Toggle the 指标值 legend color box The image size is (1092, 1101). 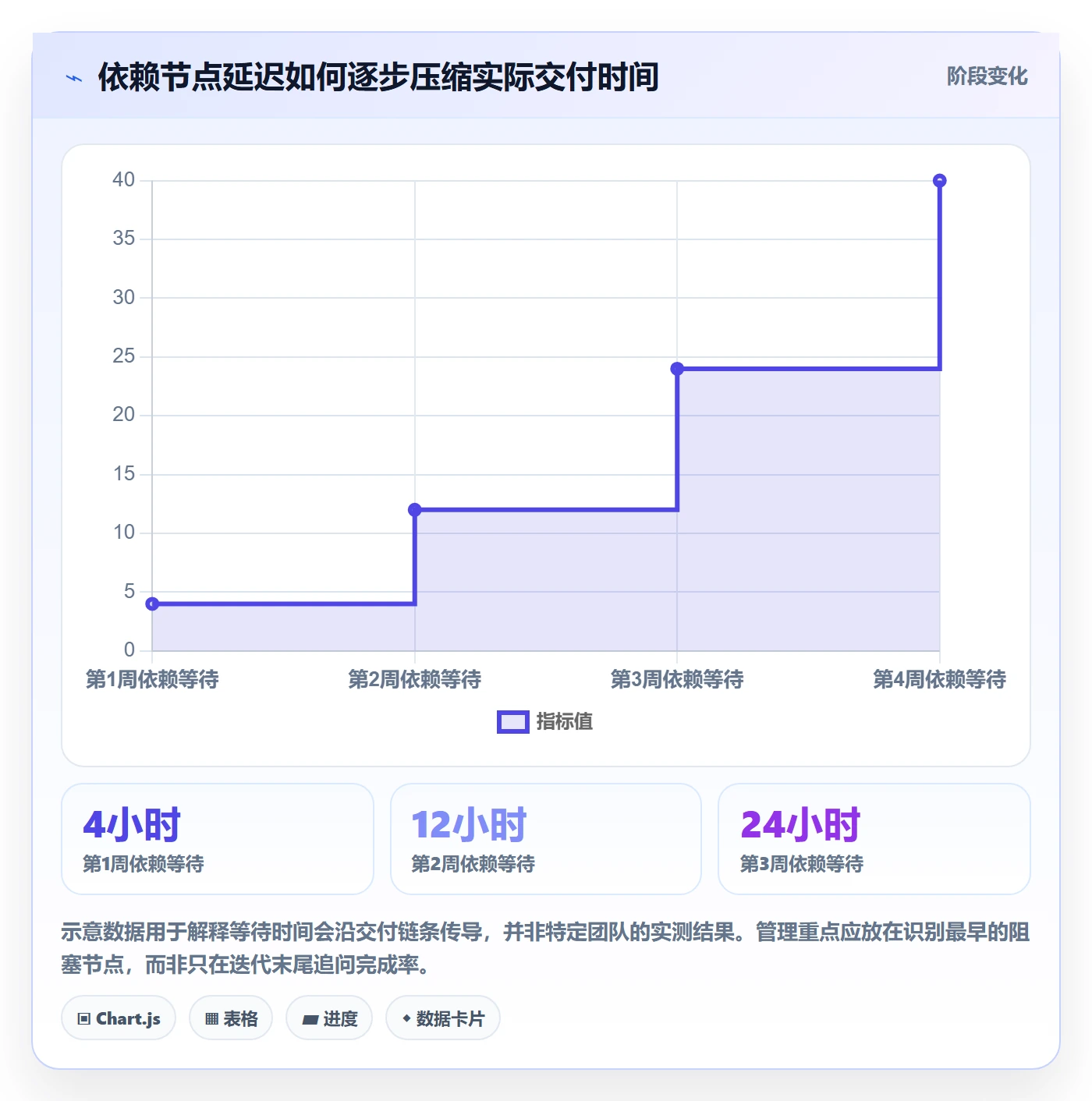click(513, 722)
